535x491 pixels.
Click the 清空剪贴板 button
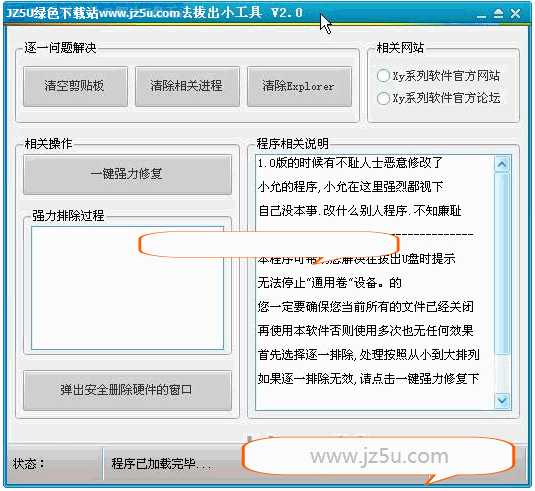[x=75, y=86]
